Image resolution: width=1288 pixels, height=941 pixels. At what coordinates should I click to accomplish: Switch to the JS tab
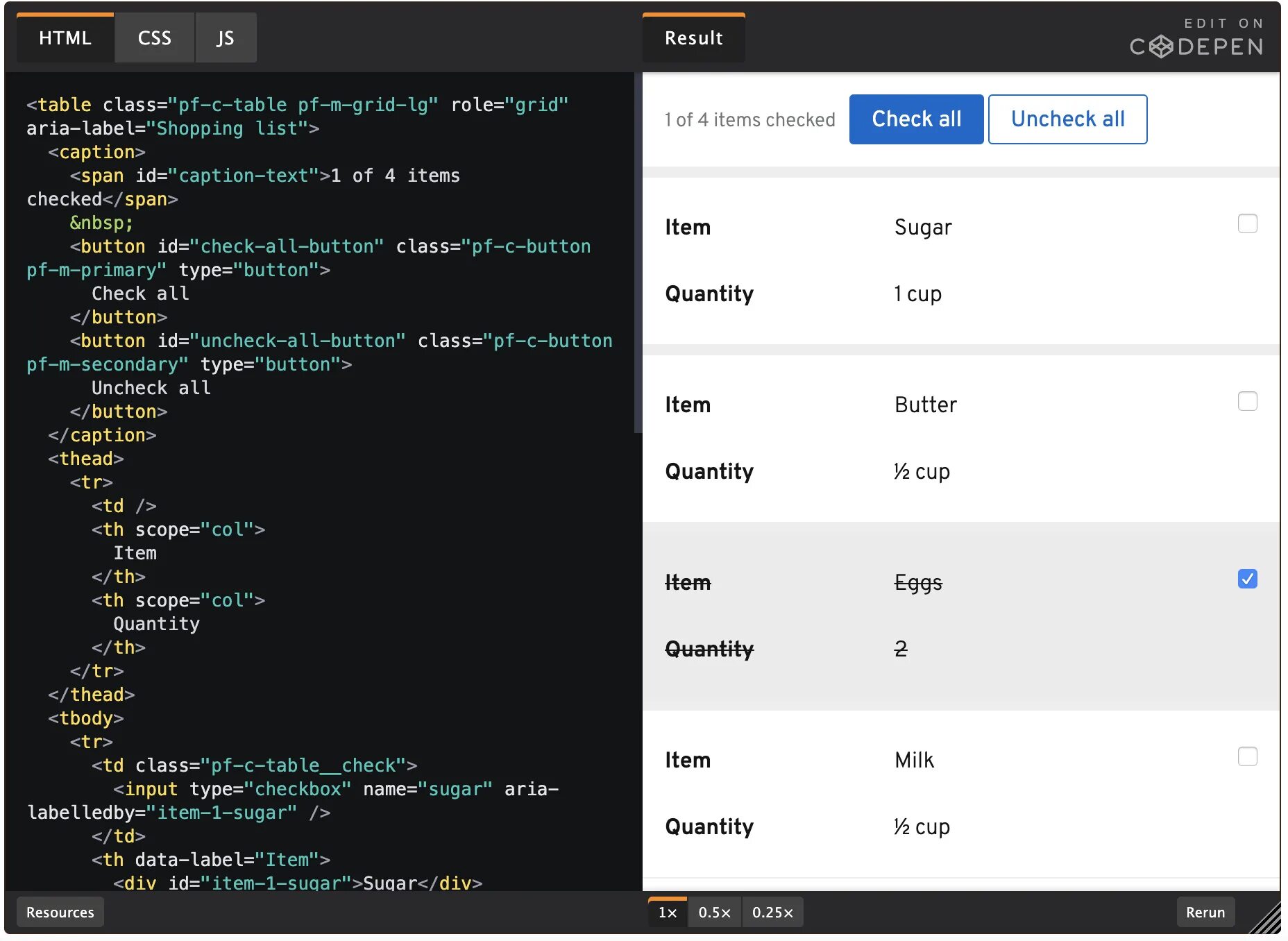(226, 38)
